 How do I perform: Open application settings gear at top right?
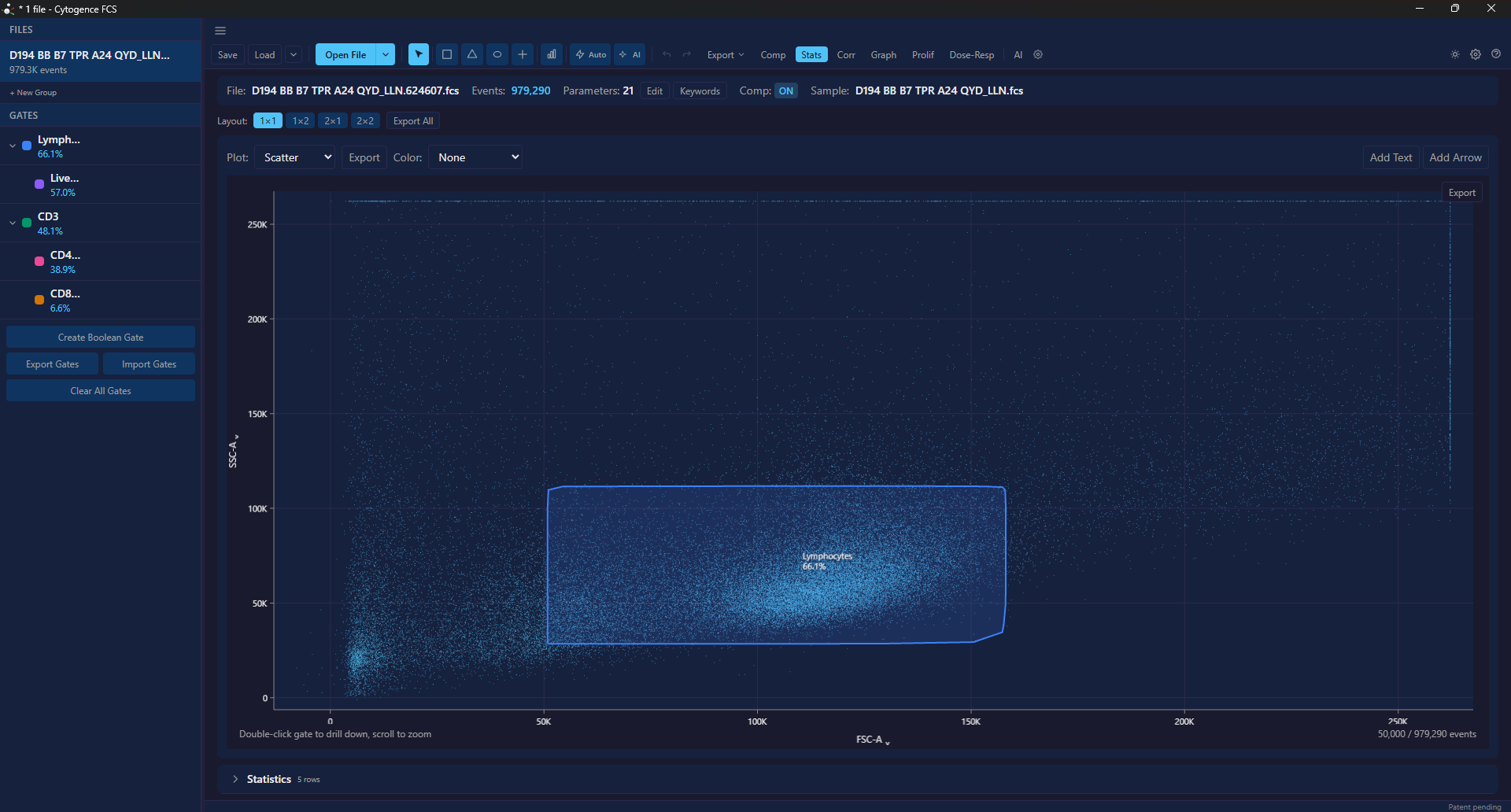tap(1476, 54)
